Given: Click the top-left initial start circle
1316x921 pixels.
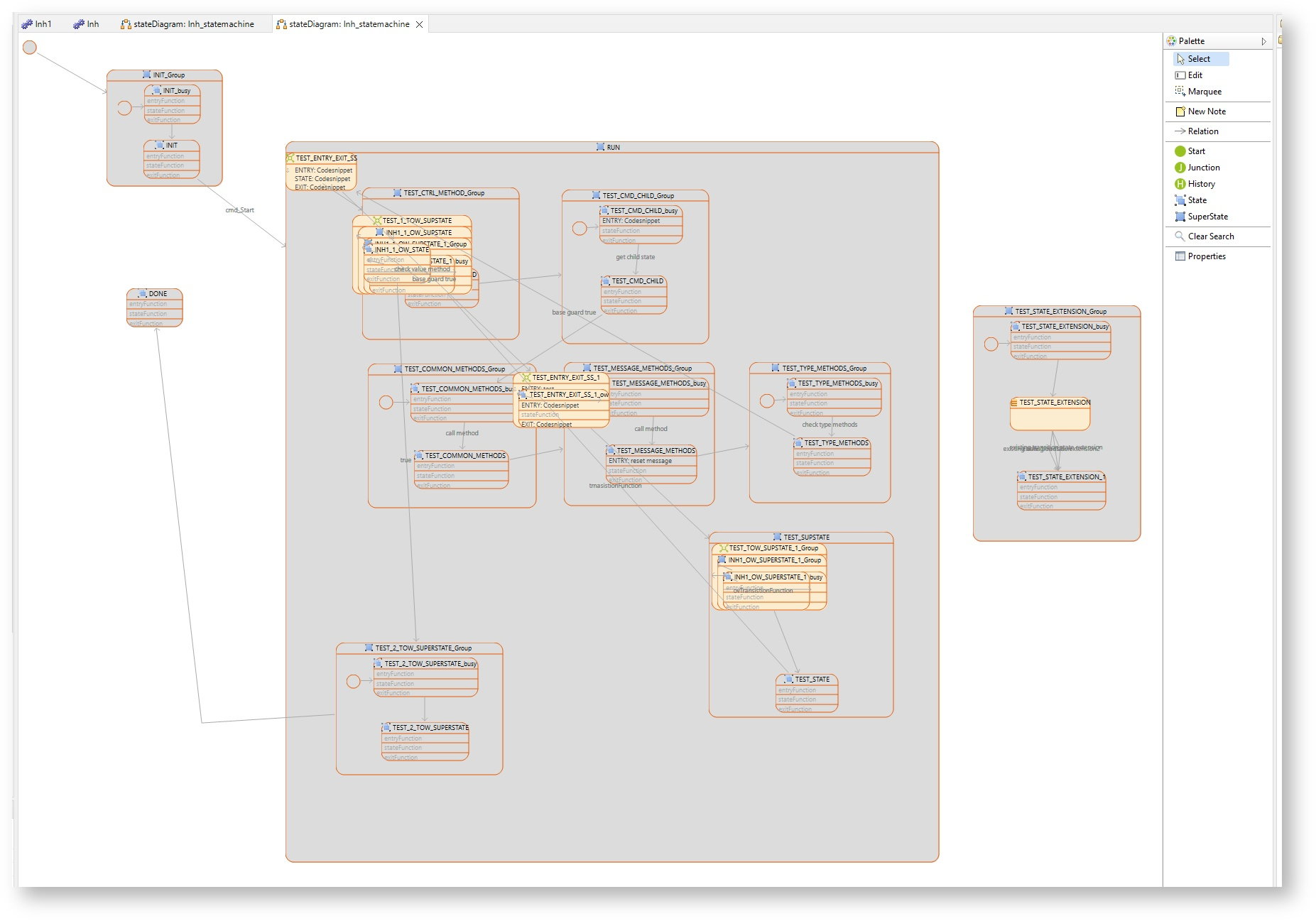Looking at the screenshot, I should [x=30, y=48].
